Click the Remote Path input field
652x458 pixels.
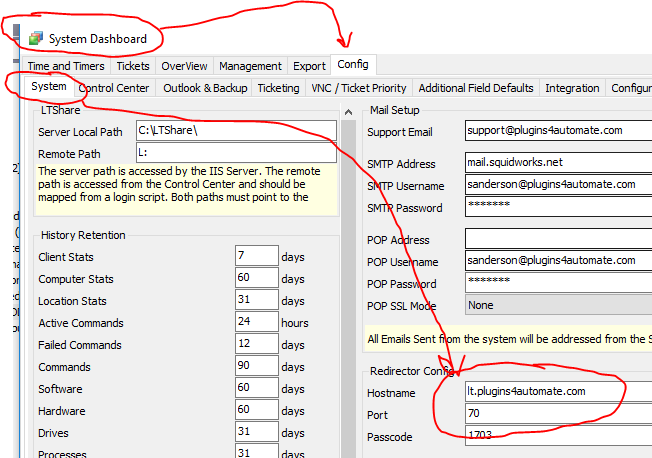coord(236,153)
